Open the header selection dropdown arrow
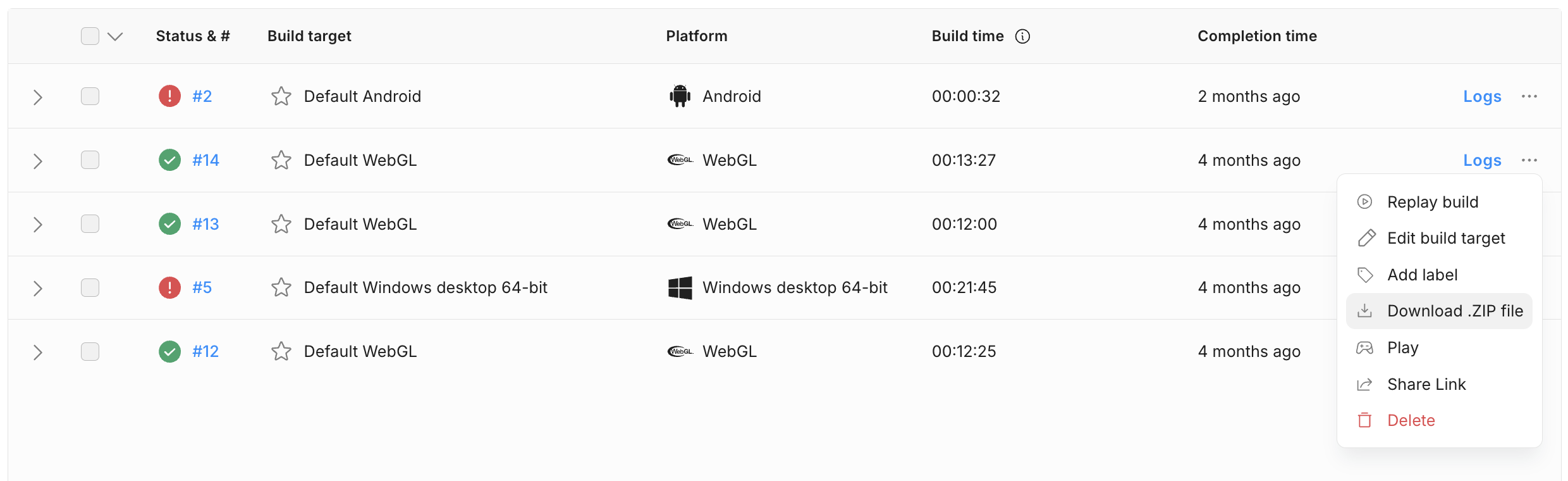The width and height of the screenshot is (1568, 481). click(114, 36)
